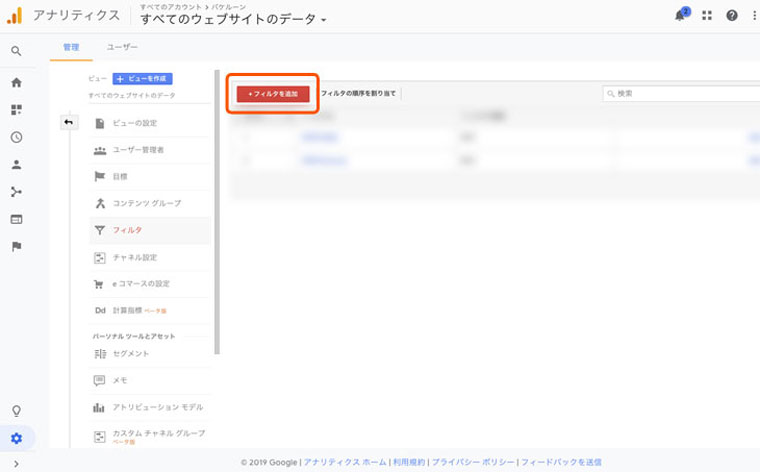Open ビューの設定 in the view menu
Viewport: 760px width, 472px height.
pos(134,123)
